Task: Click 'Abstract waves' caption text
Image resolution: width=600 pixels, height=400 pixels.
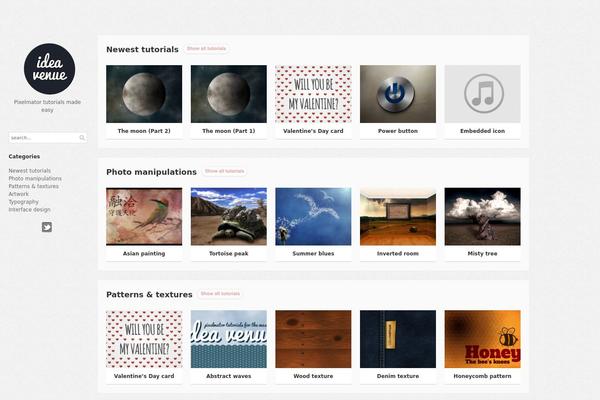Action: [229, 376]
